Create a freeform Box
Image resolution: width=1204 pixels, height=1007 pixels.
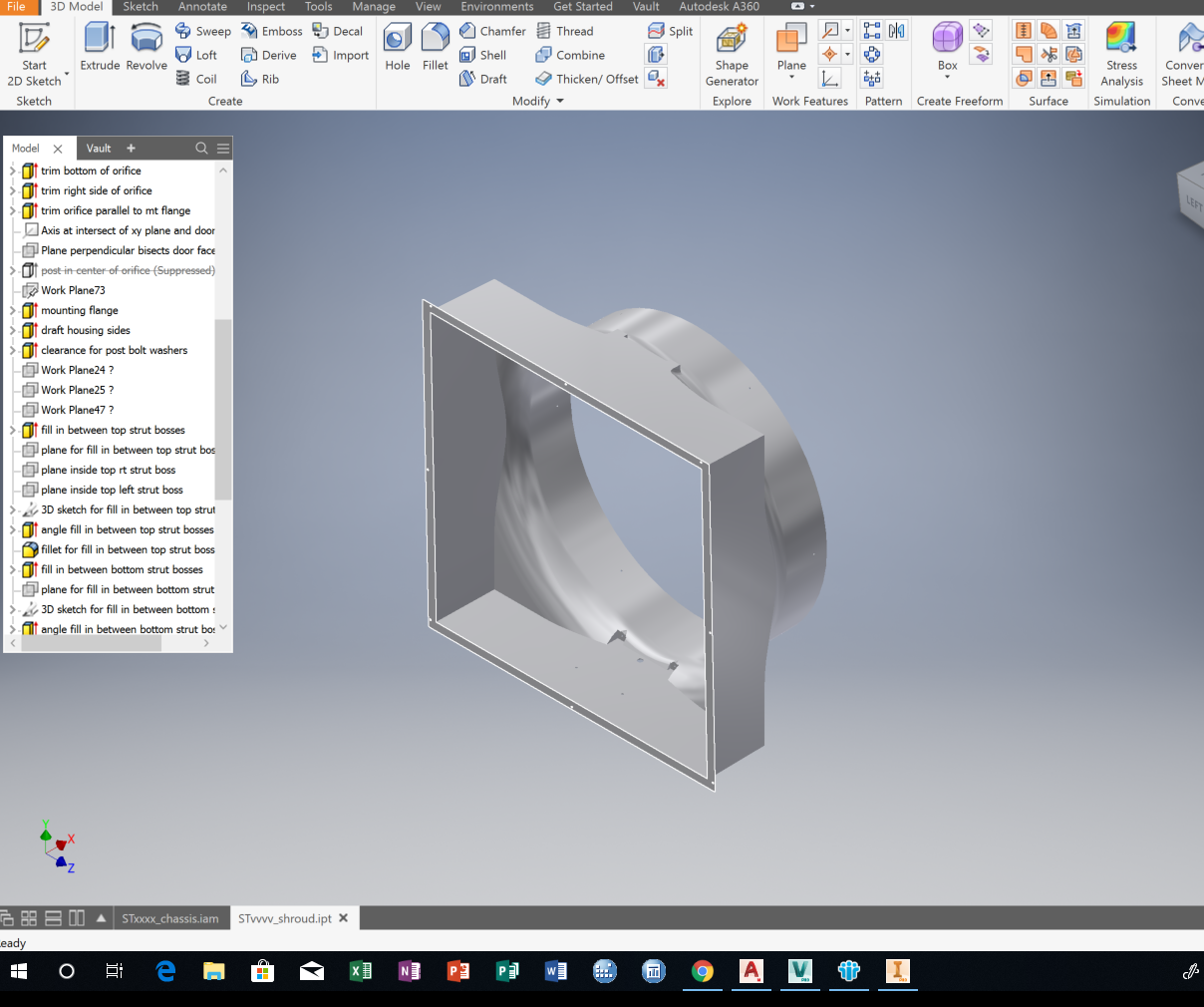coord(947,46)
